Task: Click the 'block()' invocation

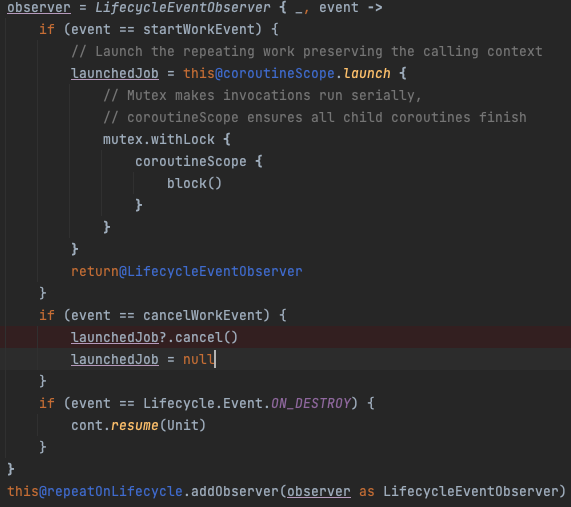Action: point(194,184)
